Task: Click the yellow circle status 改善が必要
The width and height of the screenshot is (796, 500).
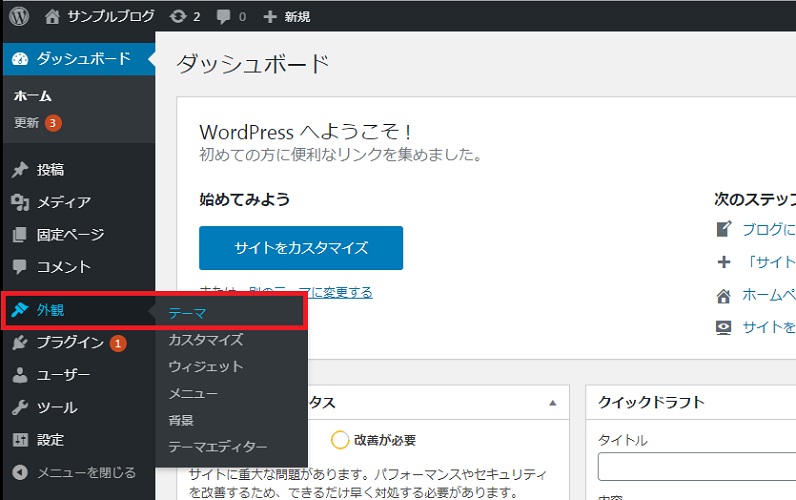Action: click(340, 440)
